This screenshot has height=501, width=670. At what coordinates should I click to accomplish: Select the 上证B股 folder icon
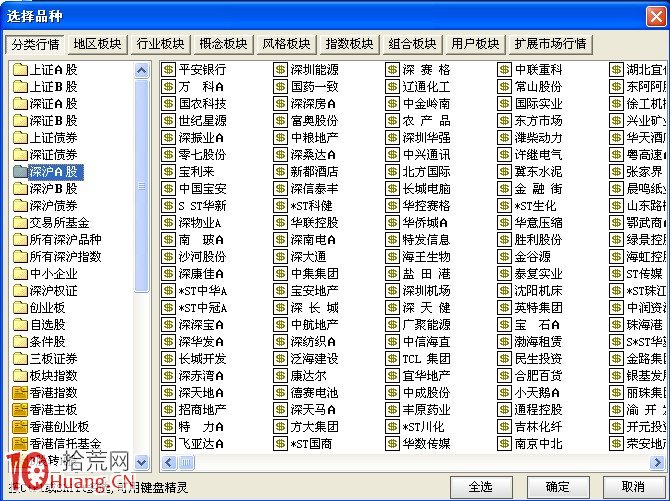20,87
